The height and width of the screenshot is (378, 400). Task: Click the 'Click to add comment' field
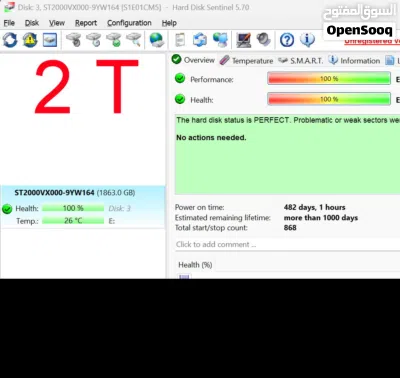pyautogui.click(x=288, y=244)
